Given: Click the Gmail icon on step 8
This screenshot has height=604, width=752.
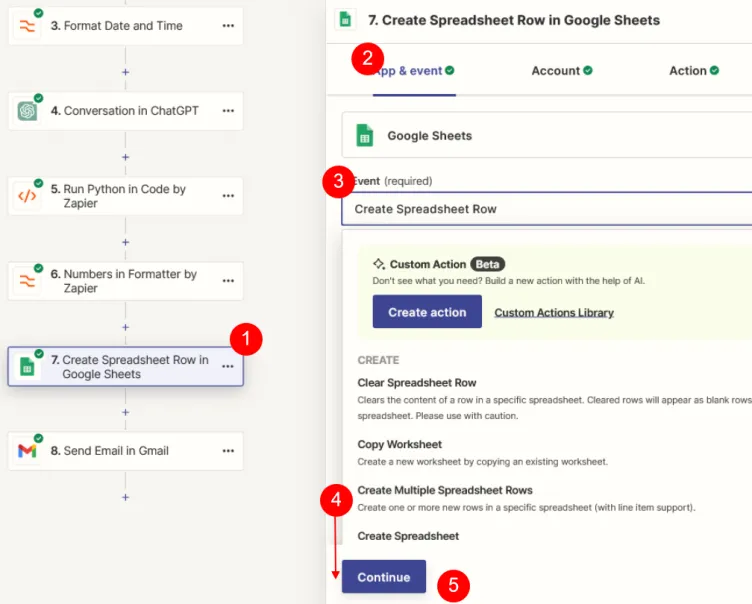Looking at the screenshot, I should (x=27, y=451).
